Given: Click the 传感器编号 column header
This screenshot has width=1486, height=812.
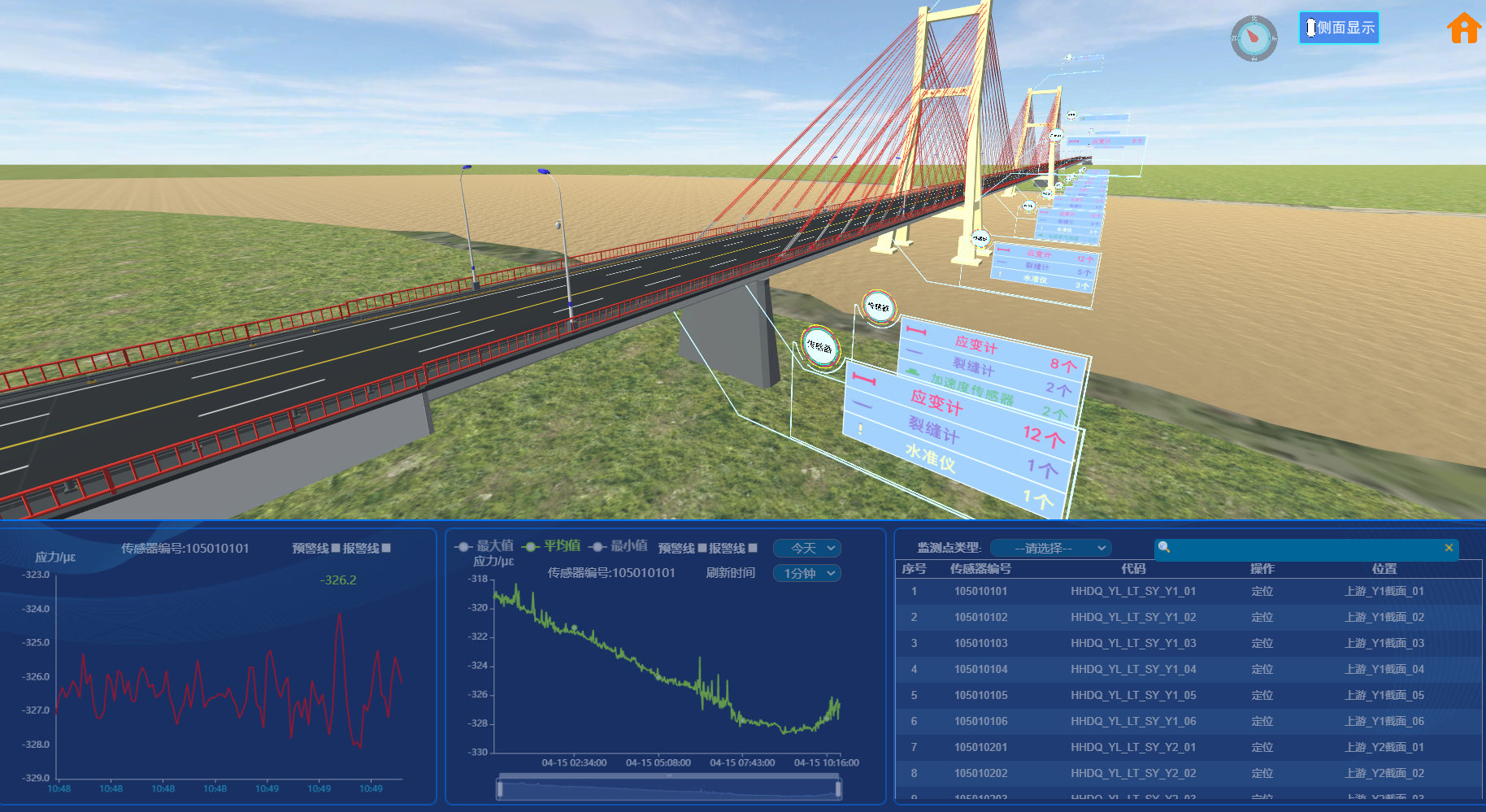Looking at the screenshot, I should tap(980, 569).
